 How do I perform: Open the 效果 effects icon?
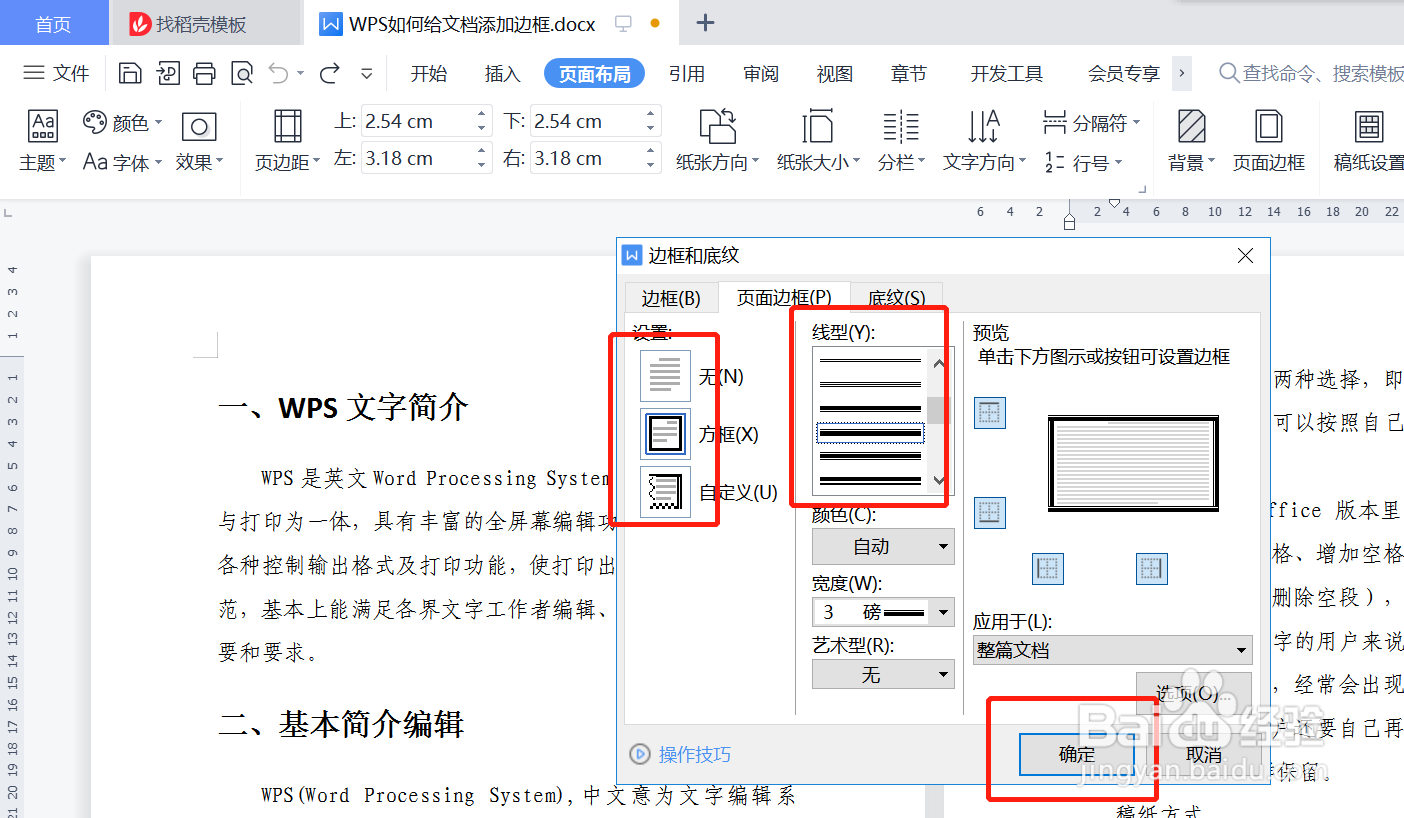199,126
